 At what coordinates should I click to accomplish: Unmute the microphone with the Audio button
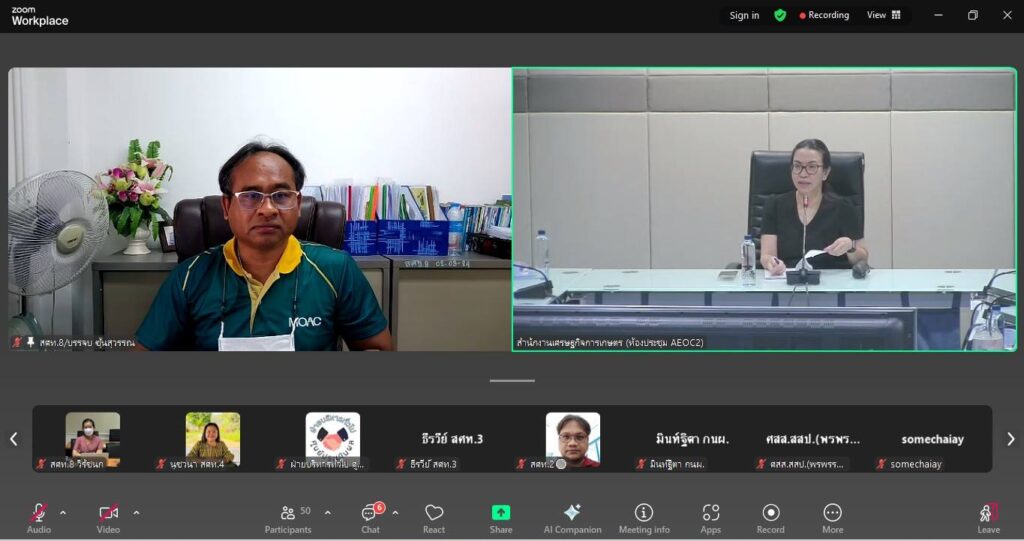pyautogui.click(x=39, y=517)
